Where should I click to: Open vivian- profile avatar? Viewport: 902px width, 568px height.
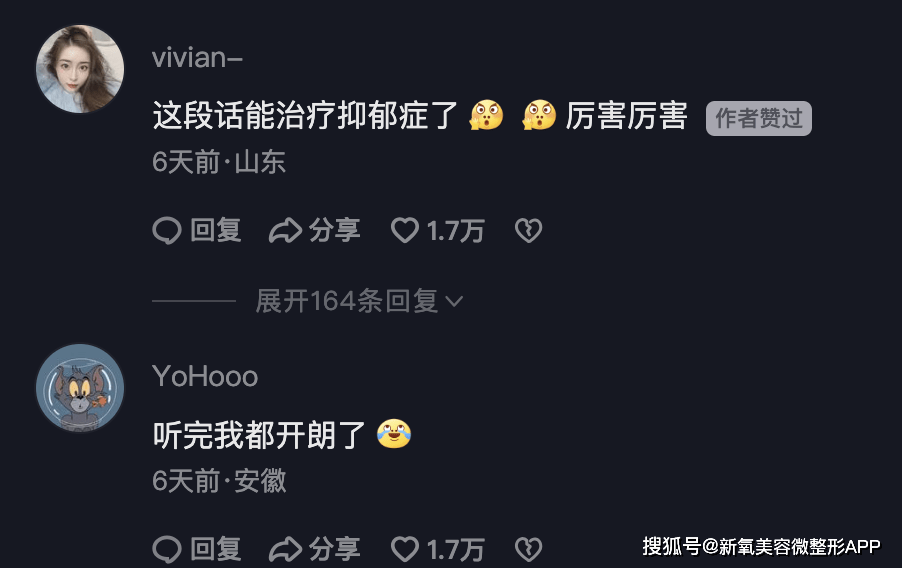point(80,69)
